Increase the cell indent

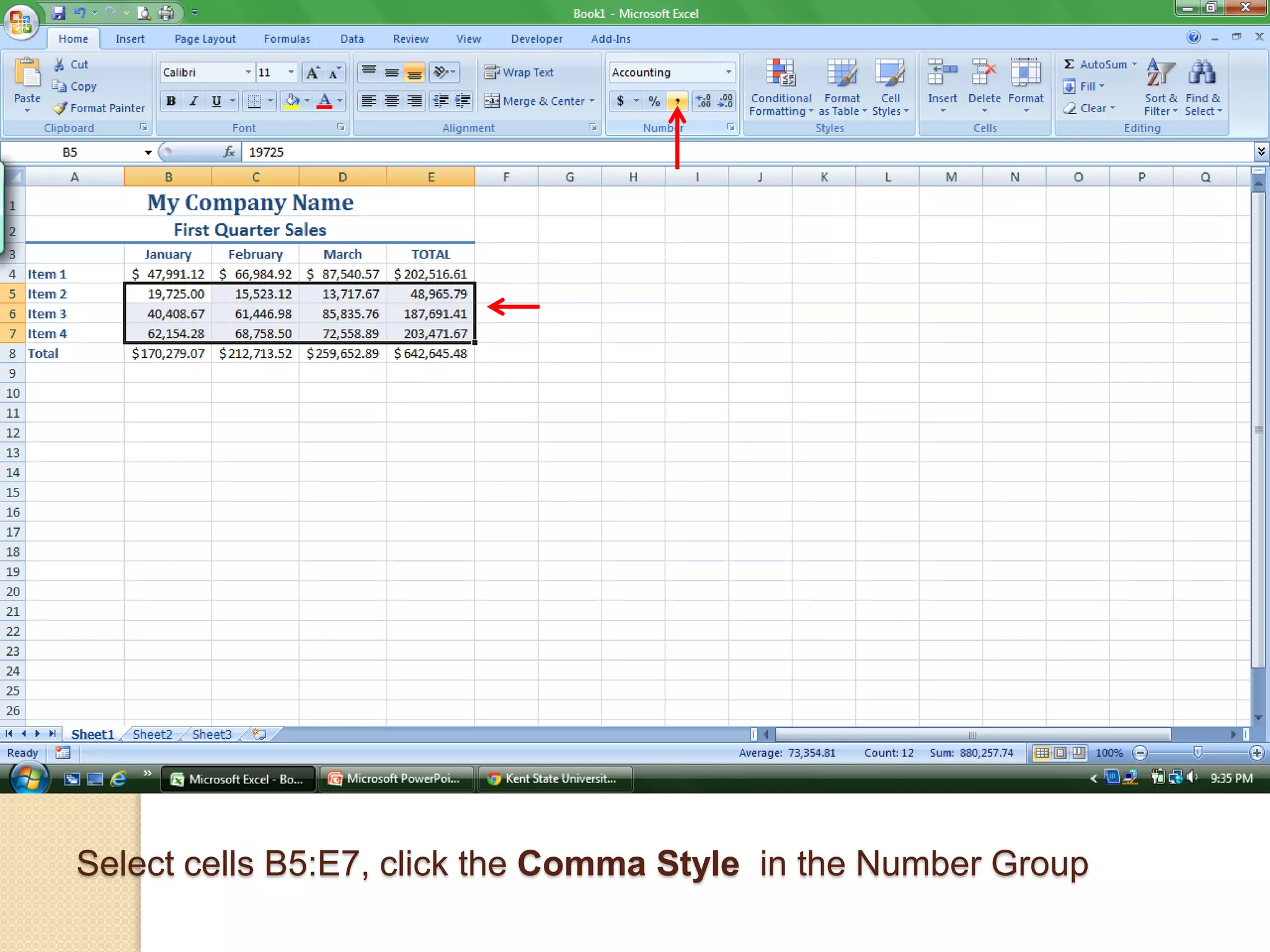(463, 101)
